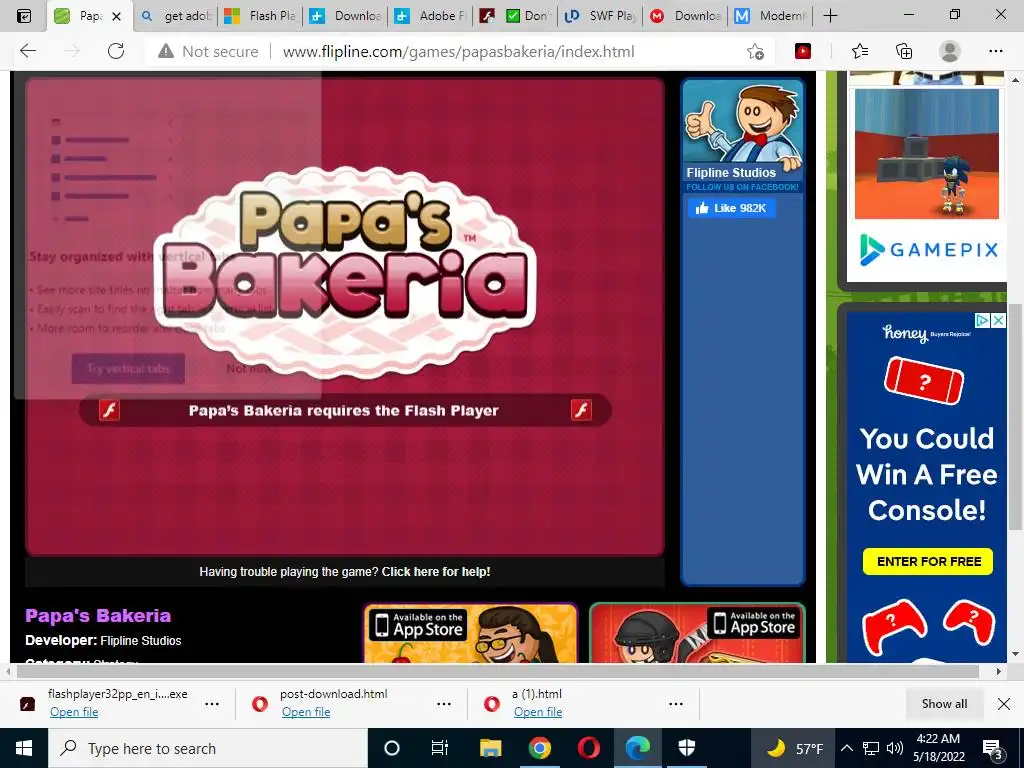
Task: Show hidden system tray icons
Action: (x=846, y=748)
